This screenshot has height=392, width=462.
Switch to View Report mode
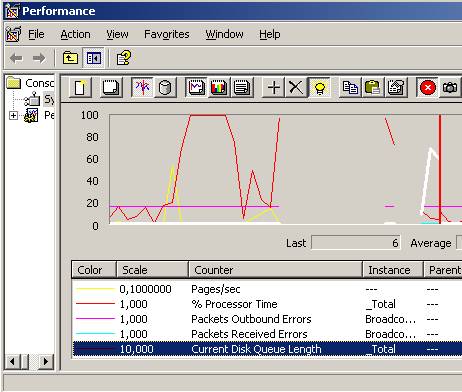[242, 88]
